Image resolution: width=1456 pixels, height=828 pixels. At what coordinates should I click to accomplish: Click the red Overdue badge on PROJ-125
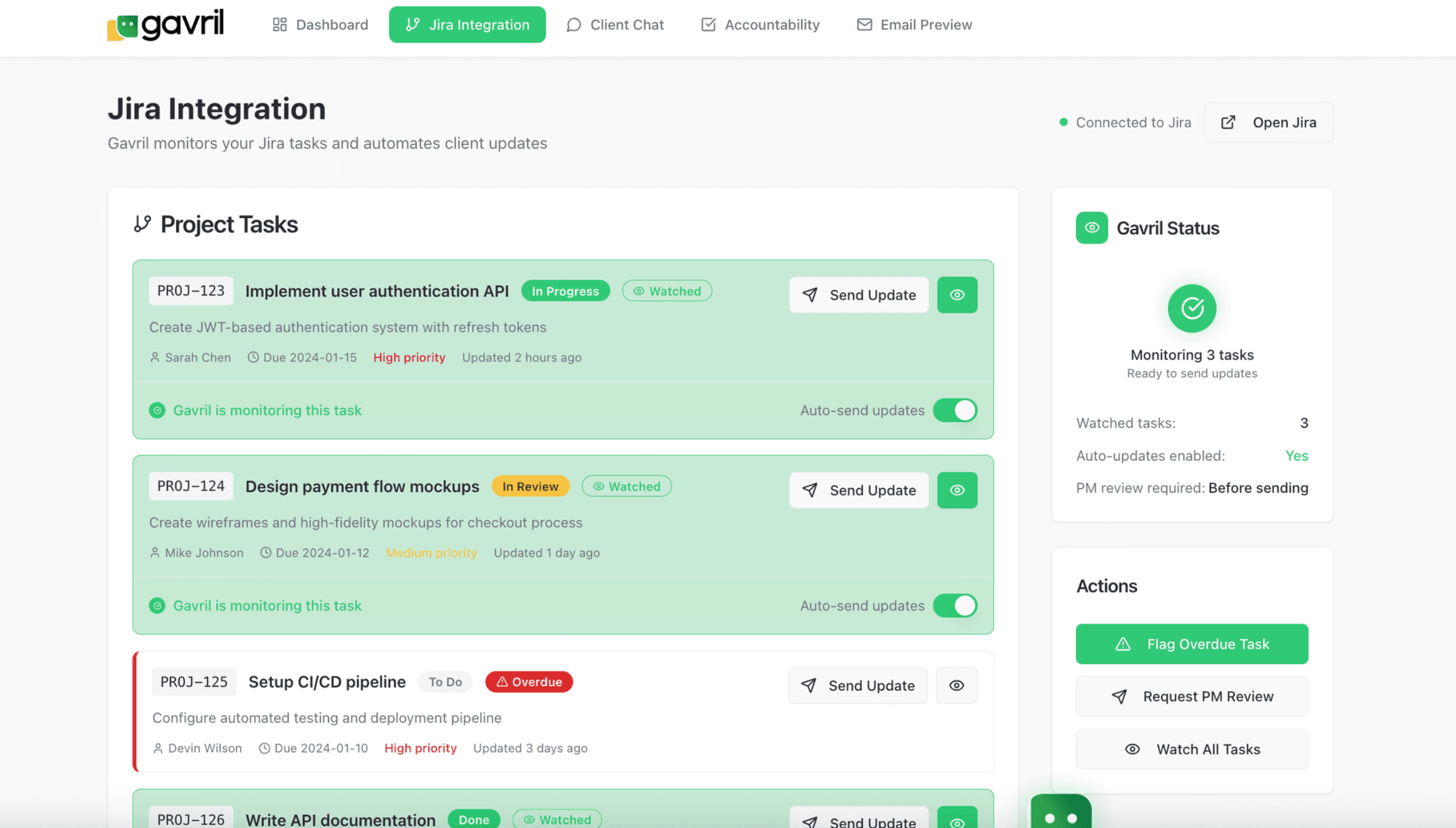click(529, 682)
